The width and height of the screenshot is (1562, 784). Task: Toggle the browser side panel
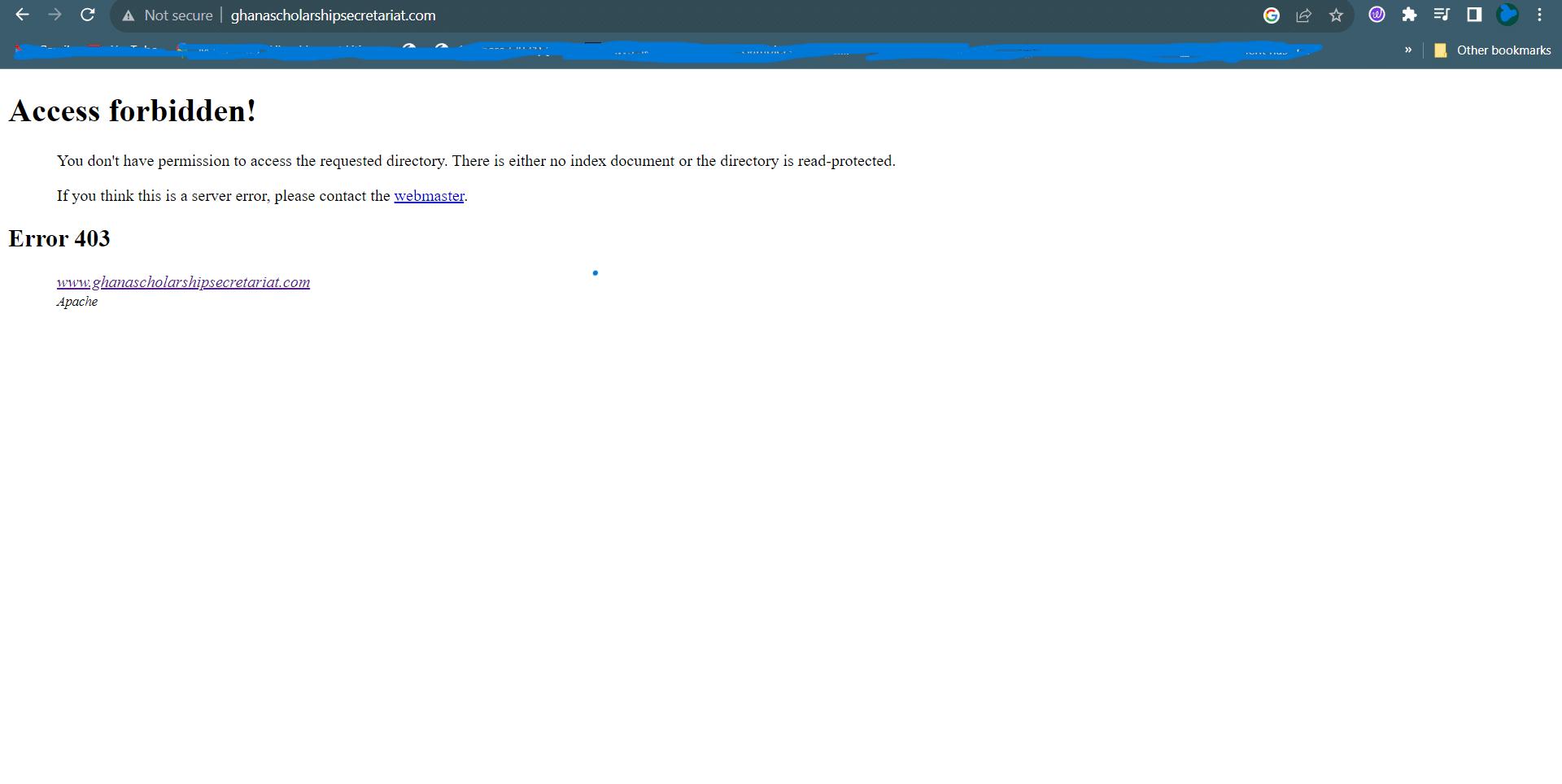point(1474,15)
